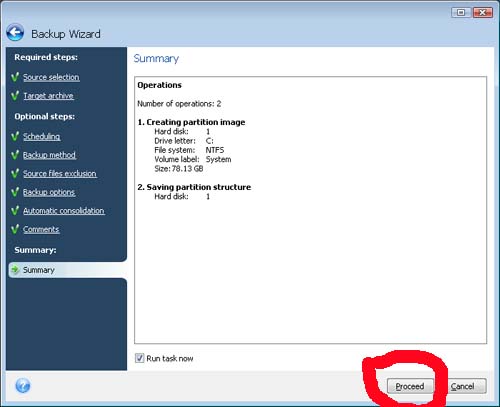Image resolution: width=500 pixels, height=407 pixels.
Task: Jump to the Scheduling step
Action: [x=41, y=137]
